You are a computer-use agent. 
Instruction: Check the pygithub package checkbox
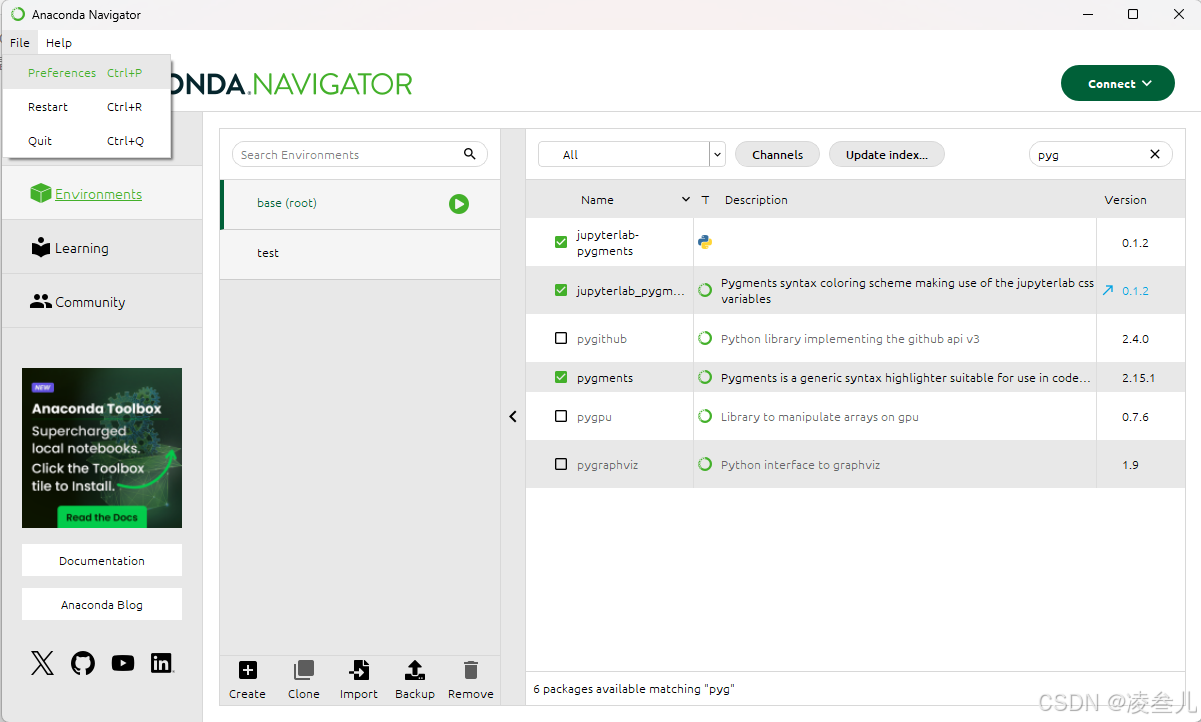(x=561, y=339)
